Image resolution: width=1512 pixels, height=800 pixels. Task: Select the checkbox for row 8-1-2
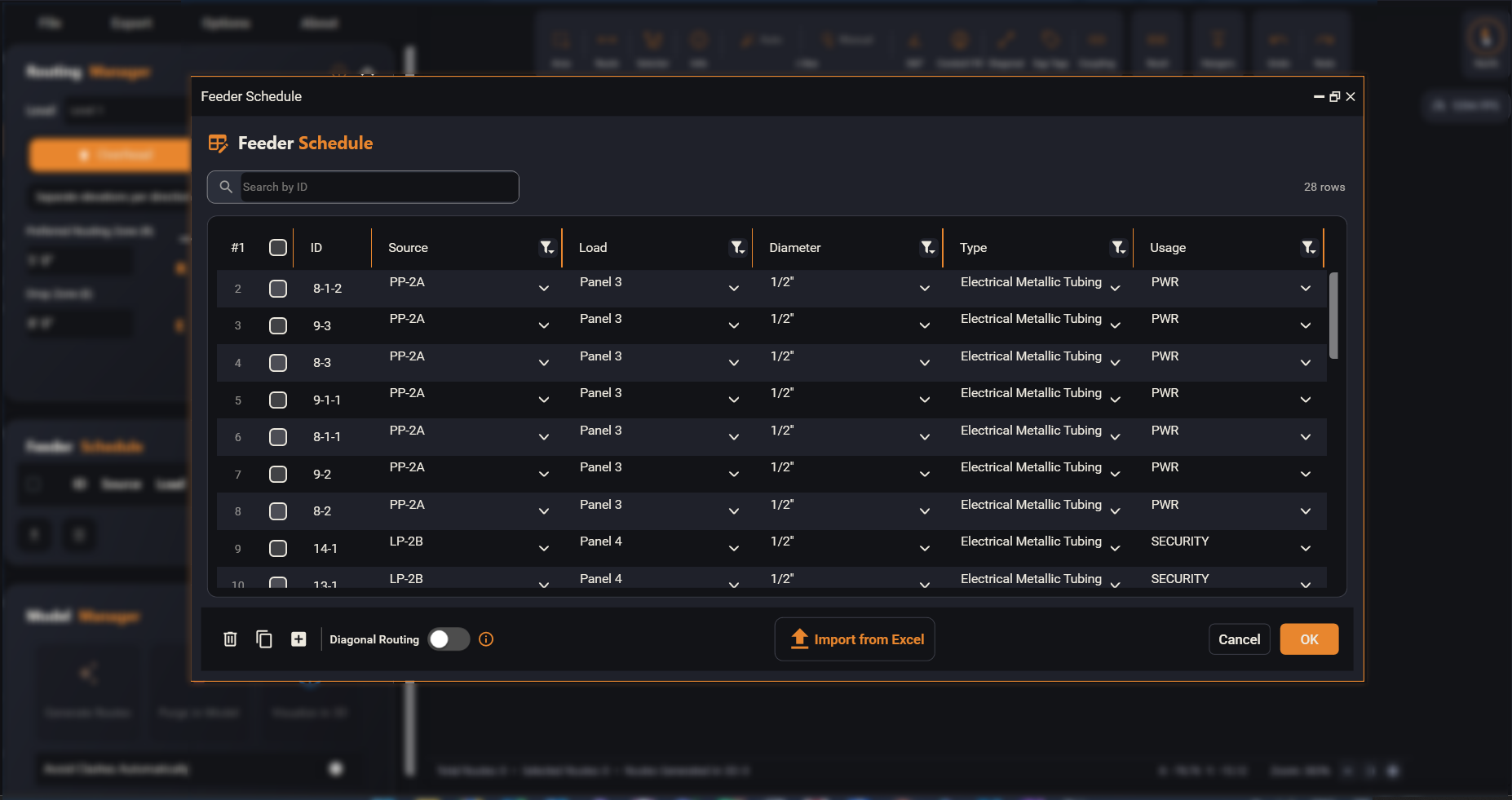point(278,289)
